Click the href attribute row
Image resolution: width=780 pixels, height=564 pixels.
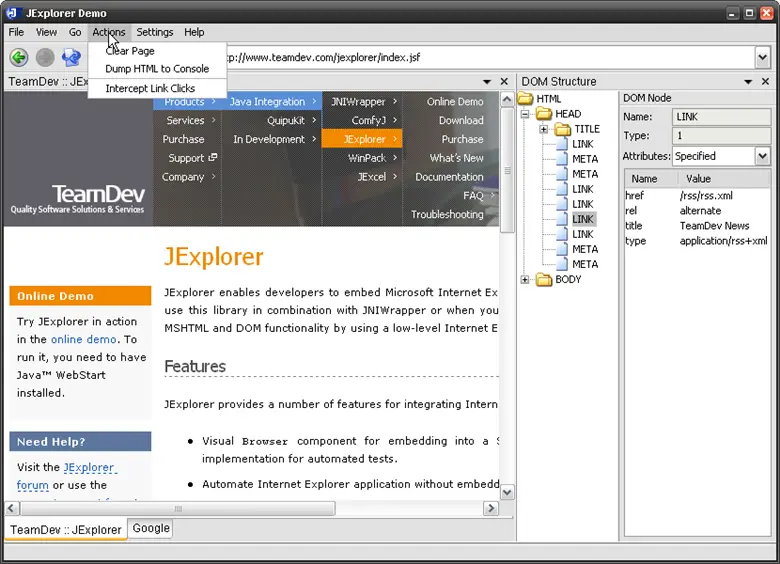(697, 196)
